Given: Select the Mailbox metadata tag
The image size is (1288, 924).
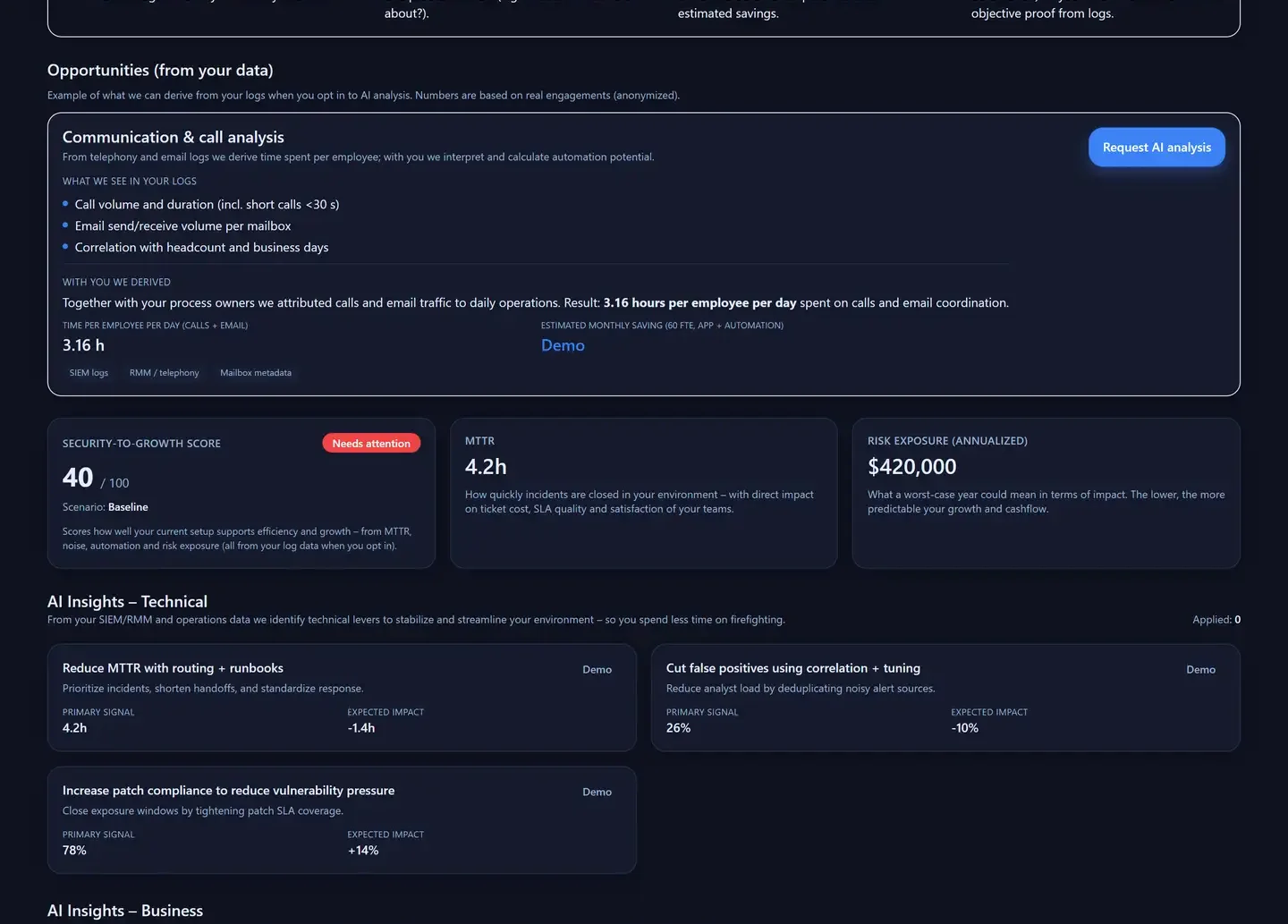Looking at the screenshot, I should [256, 373].
